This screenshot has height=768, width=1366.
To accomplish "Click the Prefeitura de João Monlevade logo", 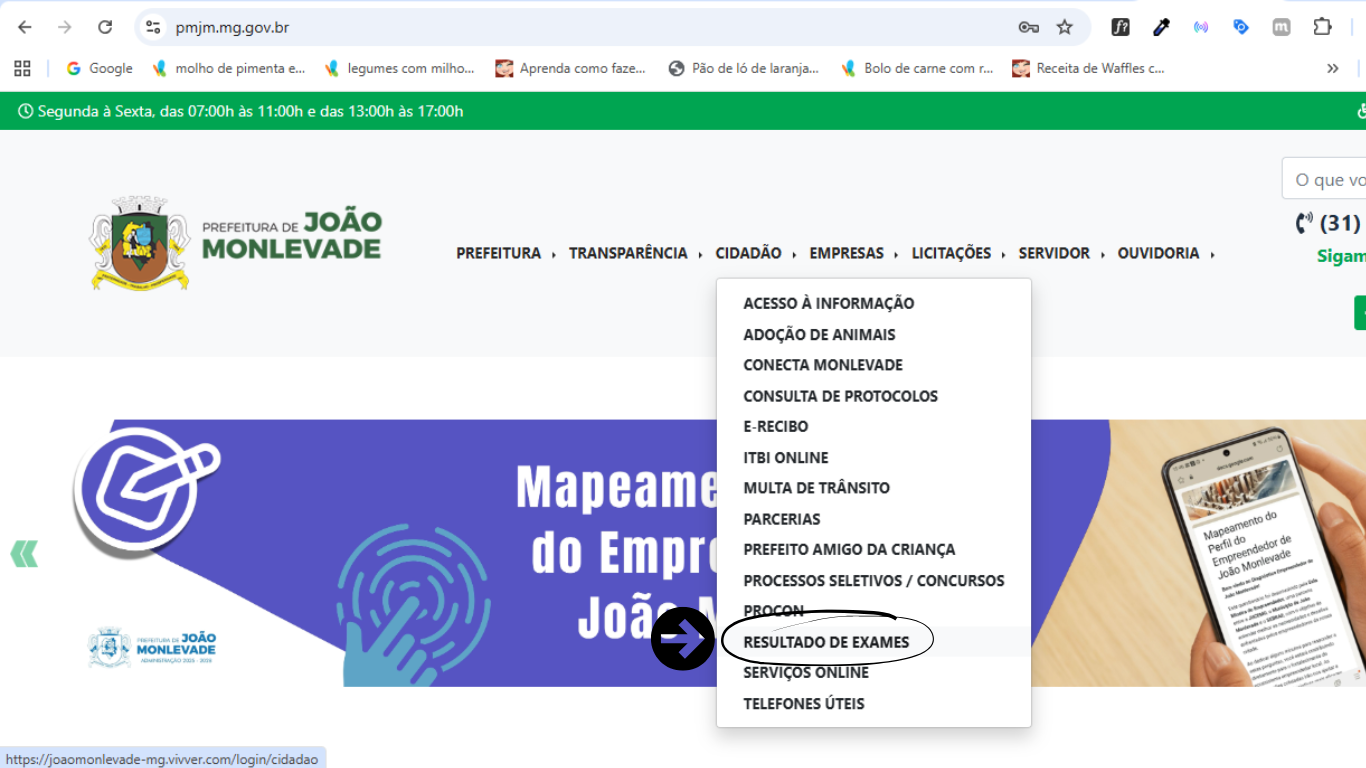I will pos(236,242).
